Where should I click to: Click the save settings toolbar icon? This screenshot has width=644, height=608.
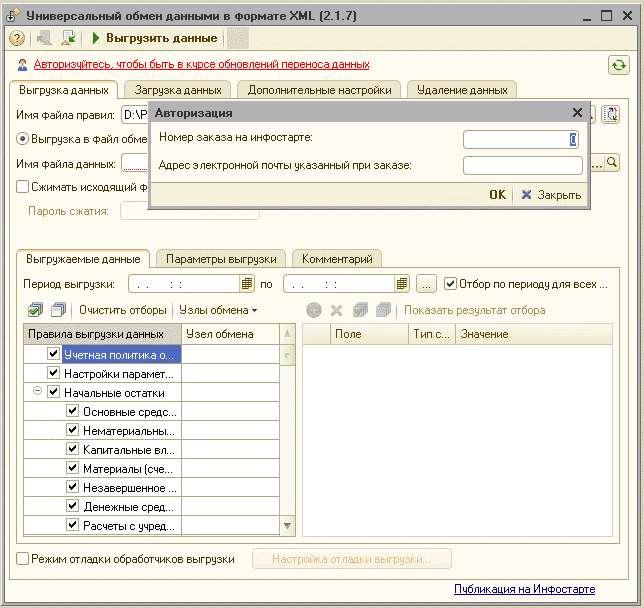tap(44, 38)
